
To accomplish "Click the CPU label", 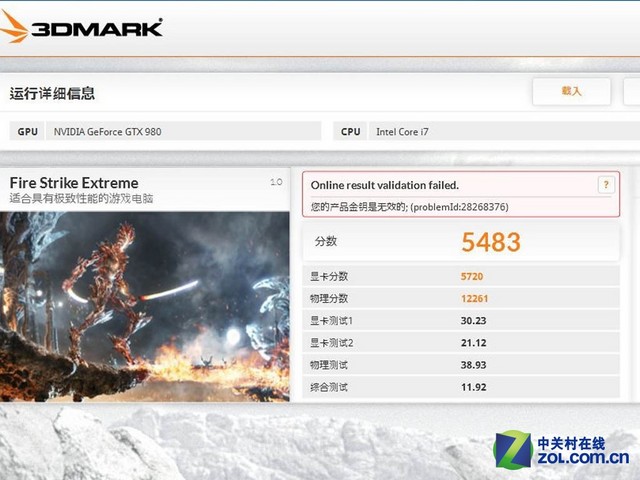I will (350, 131).
